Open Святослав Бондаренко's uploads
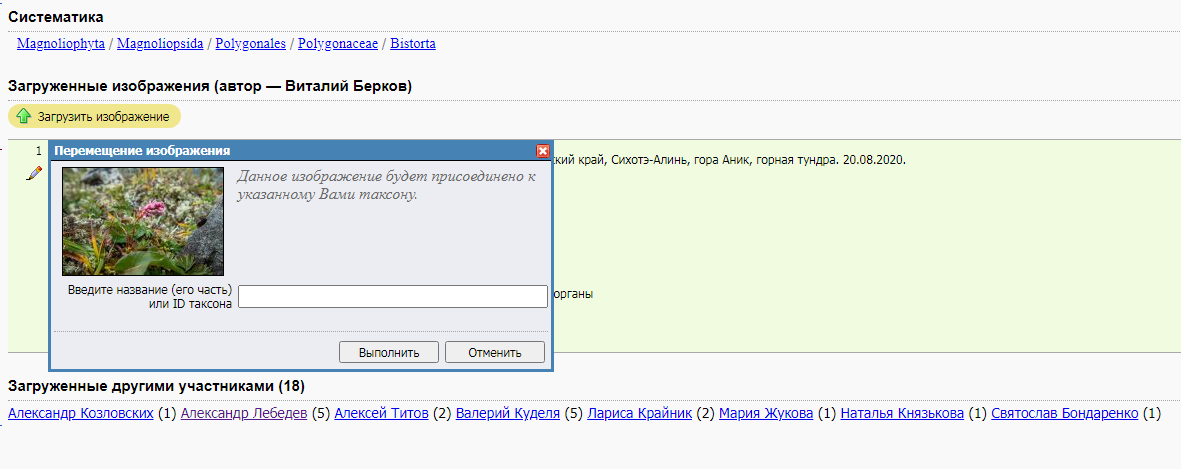 point(1065,413)
